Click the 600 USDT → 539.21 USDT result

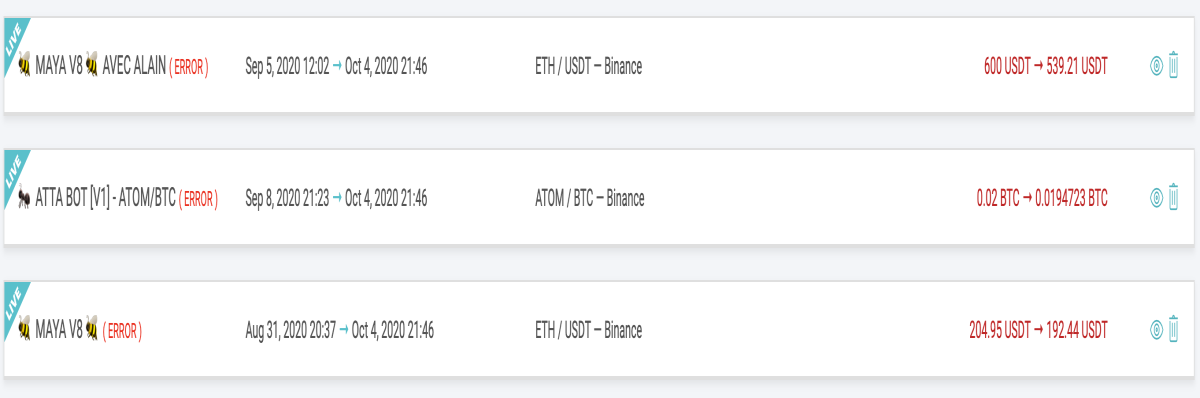point(1046,68)
